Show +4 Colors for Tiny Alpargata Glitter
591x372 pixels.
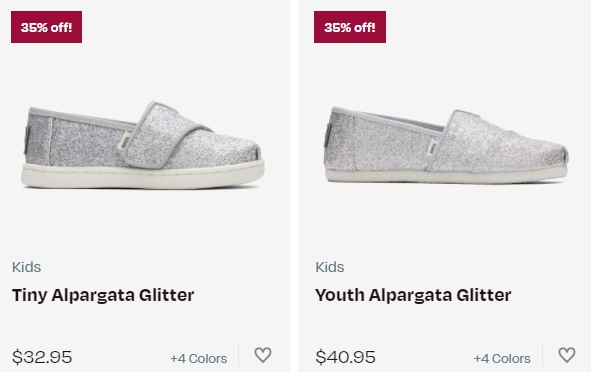coord(199,358)
